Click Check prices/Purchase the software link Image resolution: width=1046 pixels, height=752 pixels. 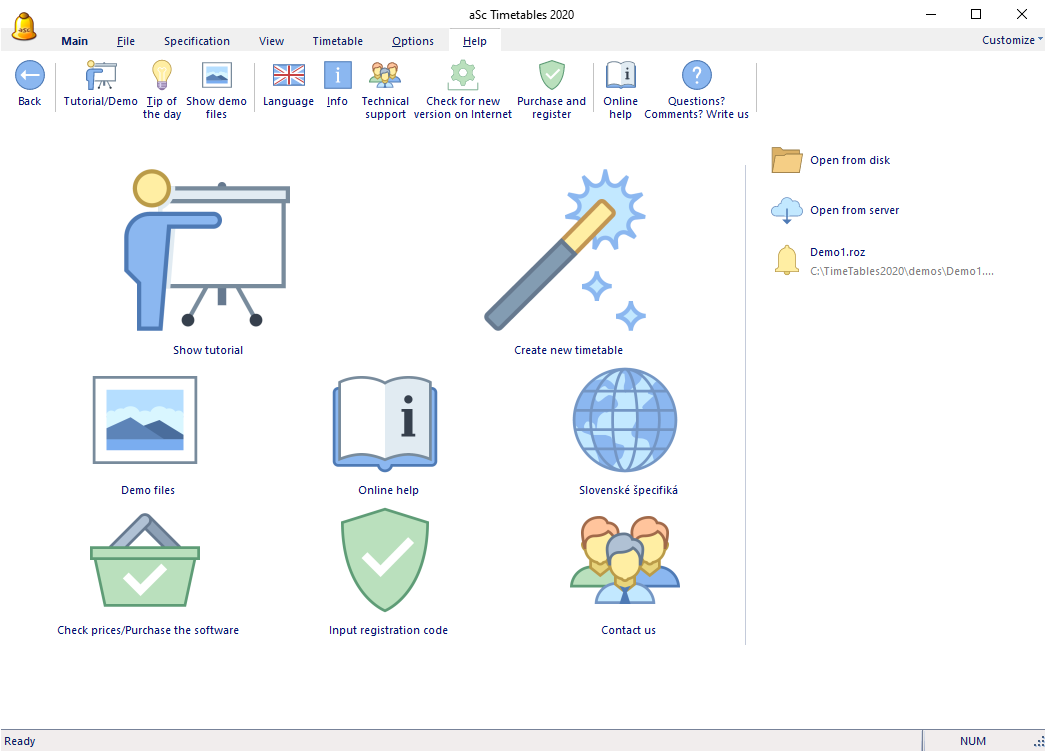(x=148, y=631)
